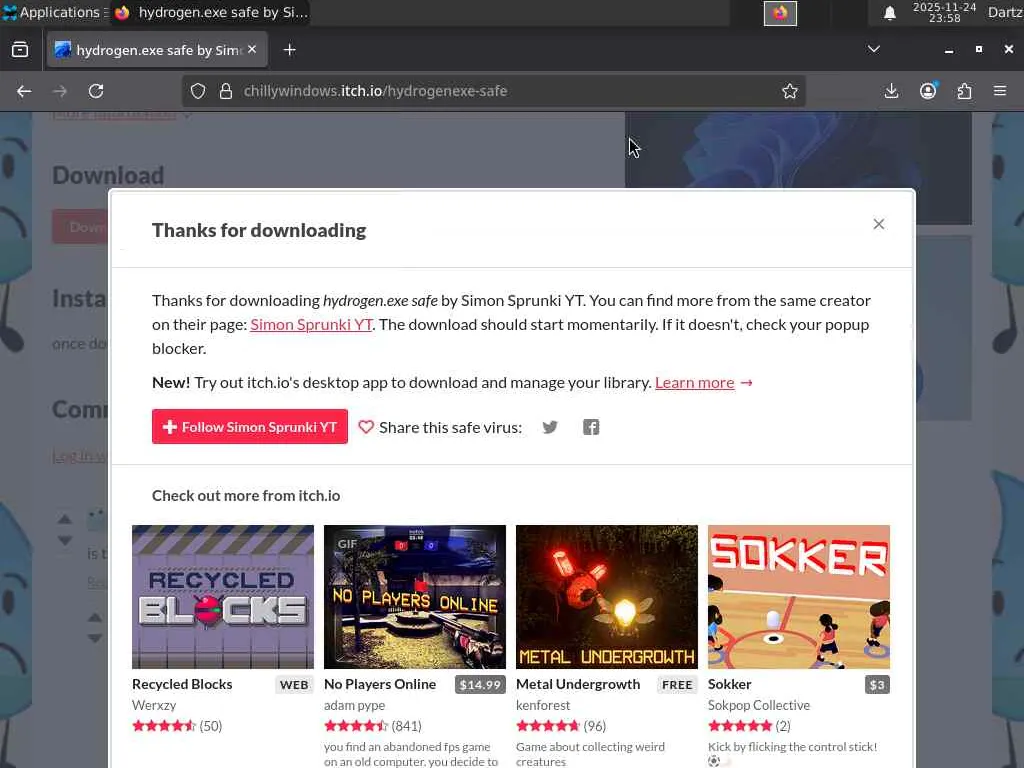
Task: Bookmark this page with star icon
Action: pyautogui.click(x=790, y=91)
